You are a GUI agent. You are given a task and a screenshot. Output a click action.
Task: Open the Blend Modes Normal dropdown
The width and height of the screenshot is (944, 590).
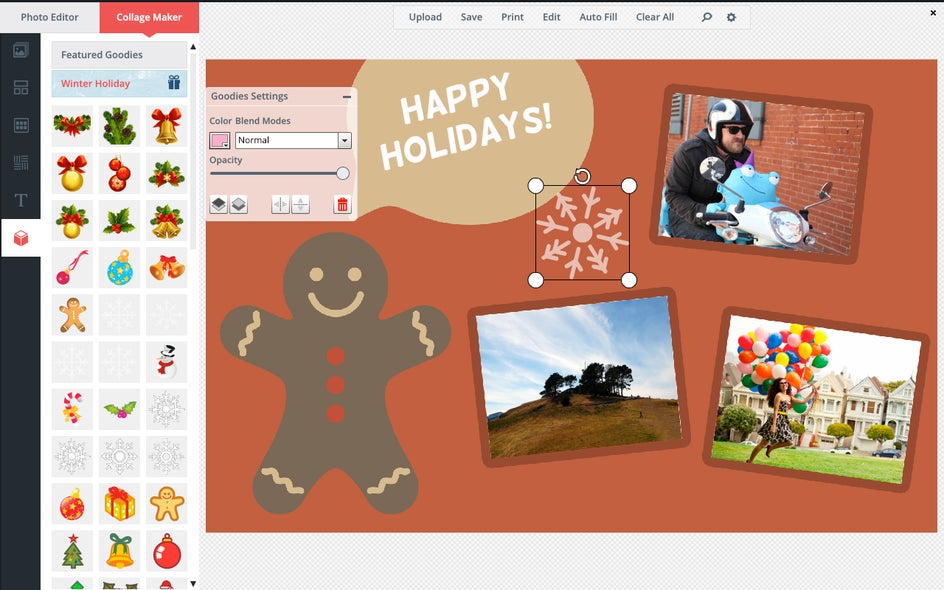tap(293, 140)
